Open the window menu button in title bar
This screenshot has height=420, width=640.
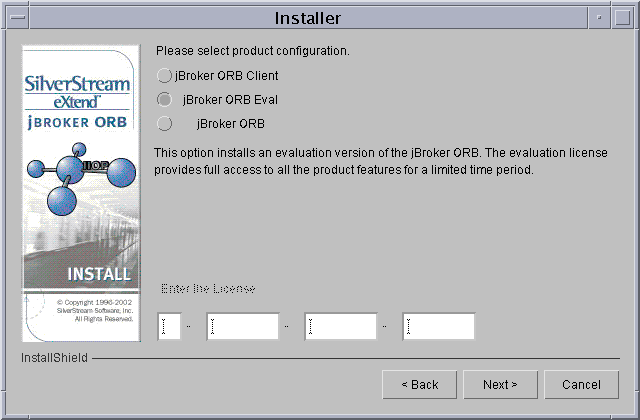coord(17,18)
